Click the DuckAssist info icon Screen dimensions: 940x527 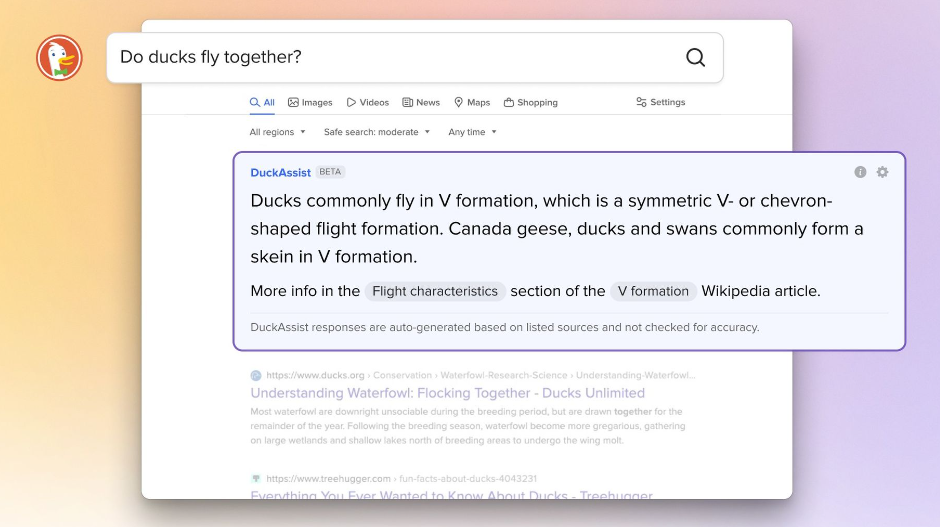click(860, 172)
